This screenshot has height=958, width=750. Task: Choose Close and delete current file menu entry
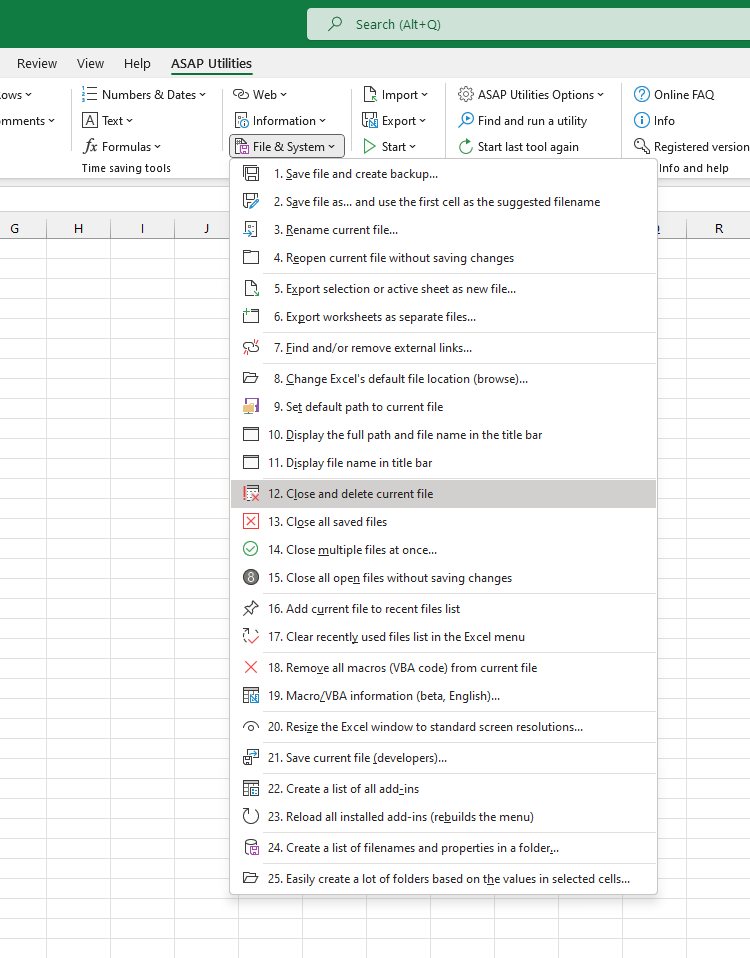pyautogui.click(x=443, y=494)
